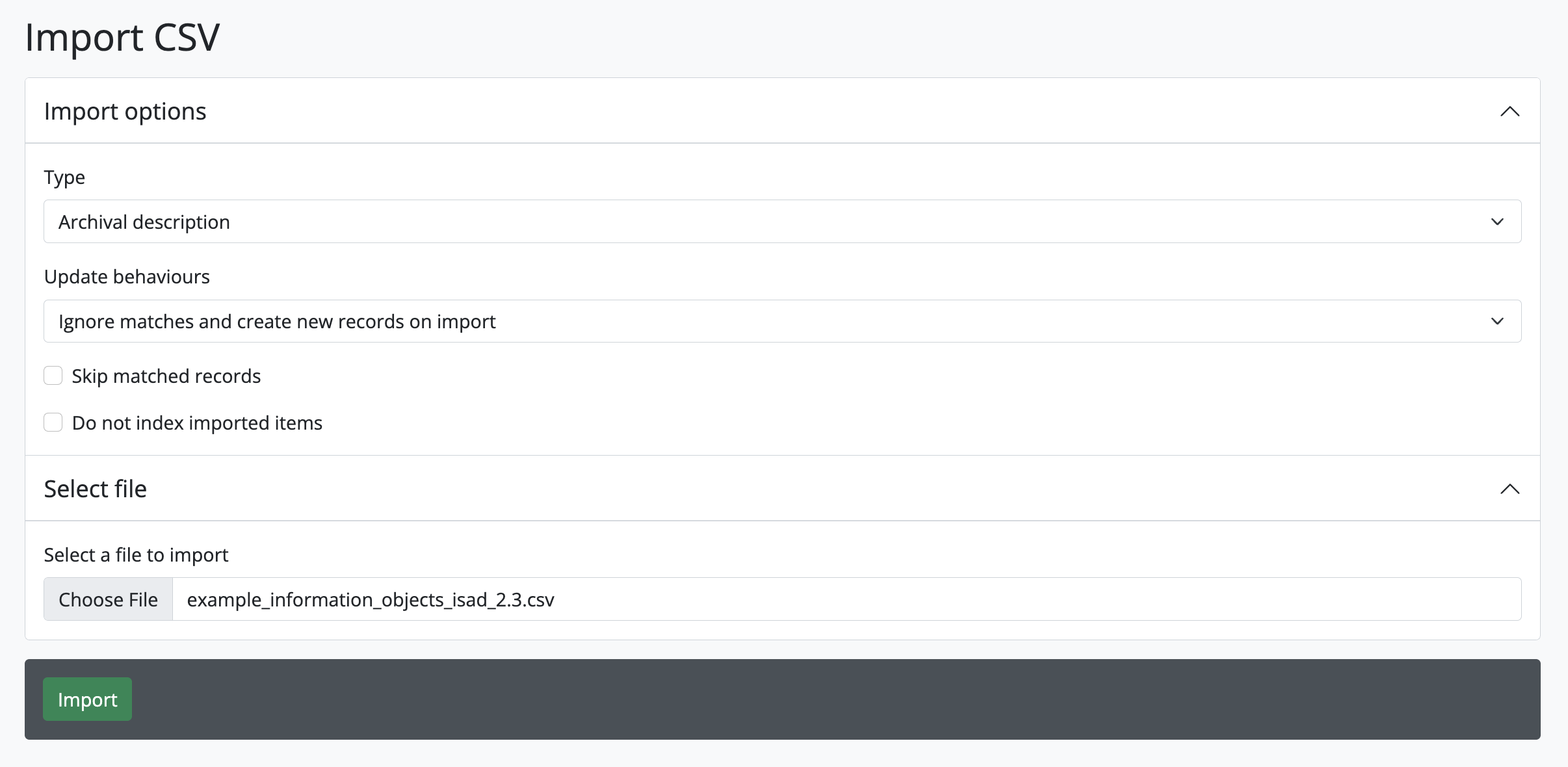This screenshot has width=1568, height=767.
Task: Click the Type field label
Action: [64, 177]
